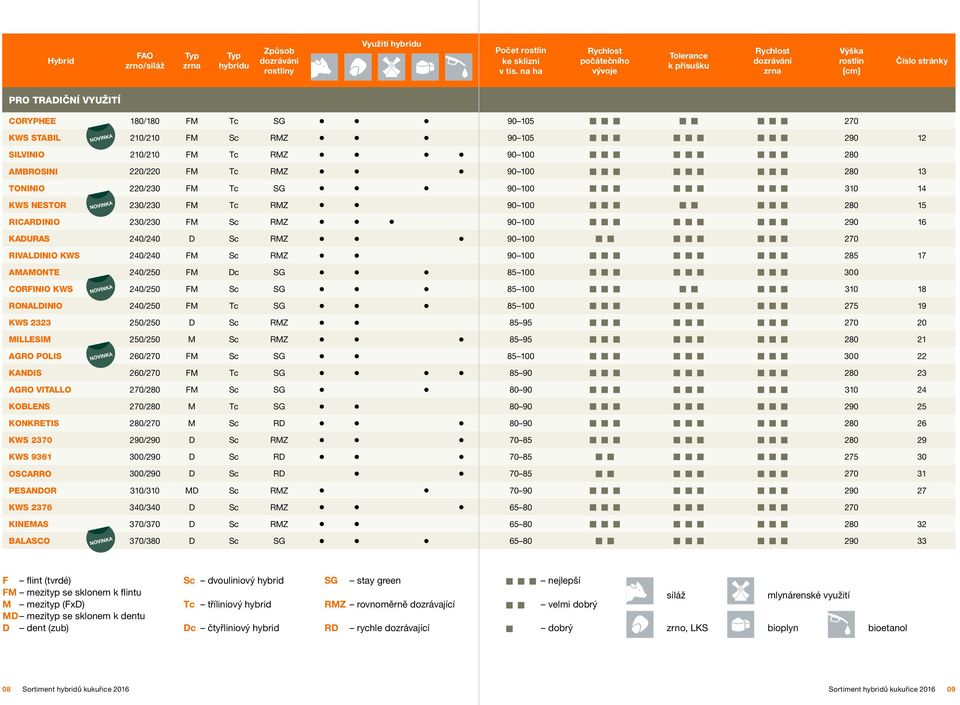Click plant height 285 for RIVALDINIO KWS
960x705 pixels.
point(851,255)
